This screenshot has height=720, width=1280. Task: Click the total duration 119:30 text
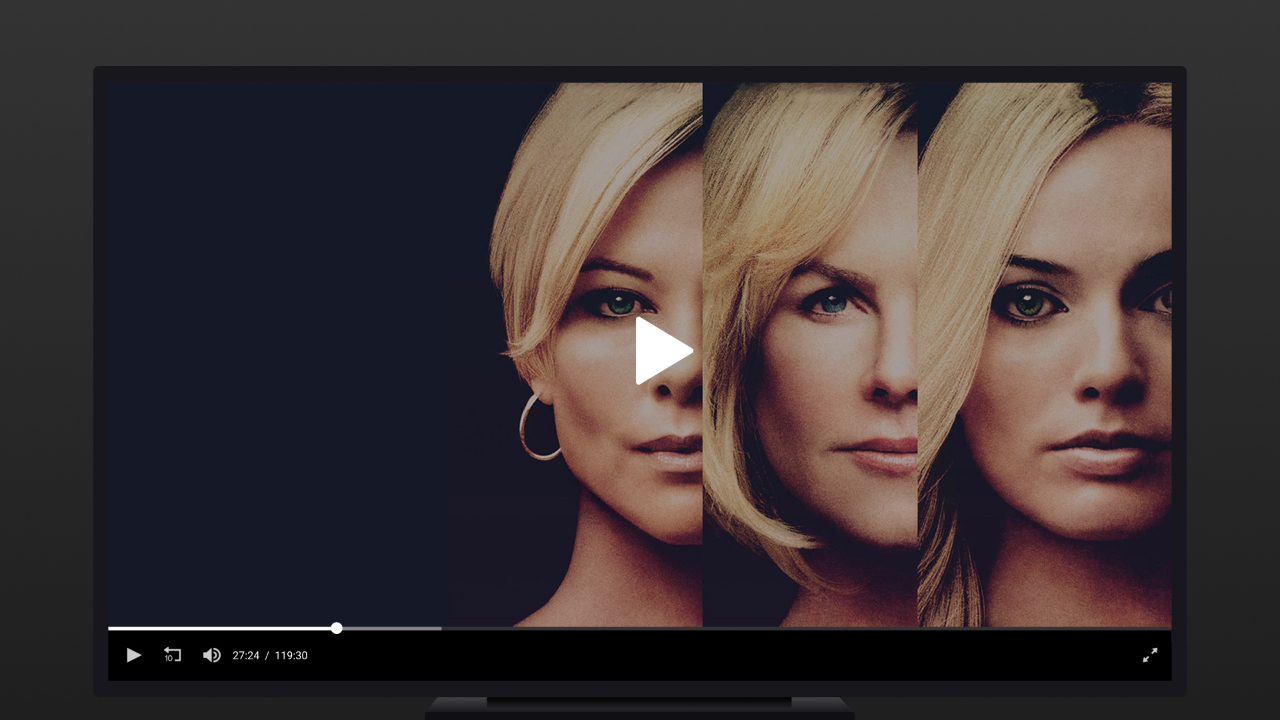click(290, 655)
